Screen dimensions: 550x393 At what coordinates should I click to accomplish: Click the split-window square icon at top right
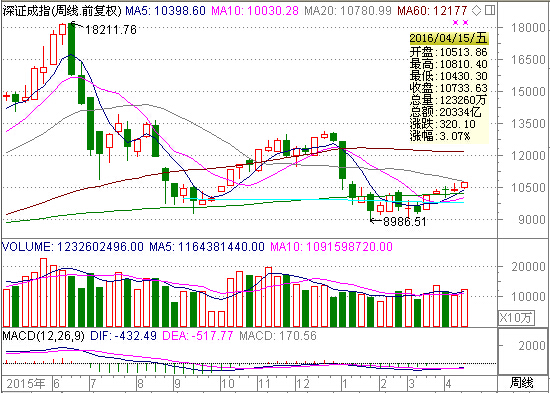[x=490, y=11]
